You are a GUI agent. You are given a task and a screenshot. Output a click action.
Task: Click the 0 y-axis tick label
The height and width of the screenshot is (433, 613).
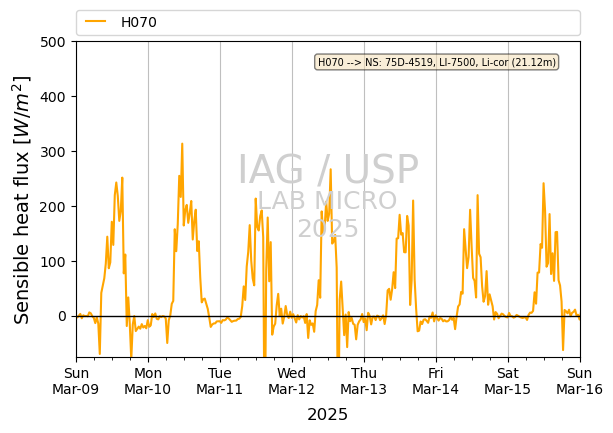click(62, 317)
